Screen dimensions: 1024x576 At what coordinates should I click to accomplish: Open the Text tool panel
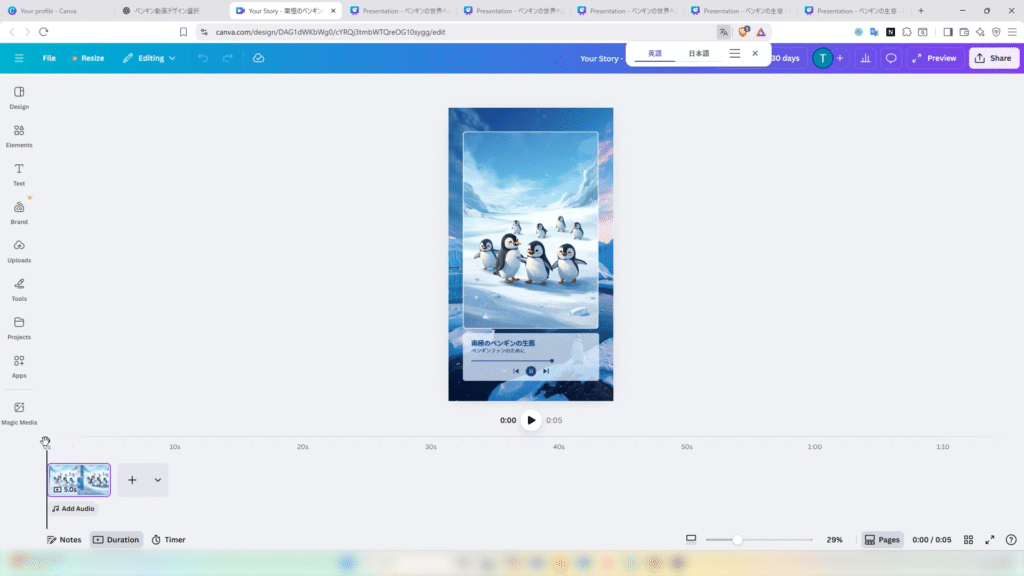pos(19,174)
